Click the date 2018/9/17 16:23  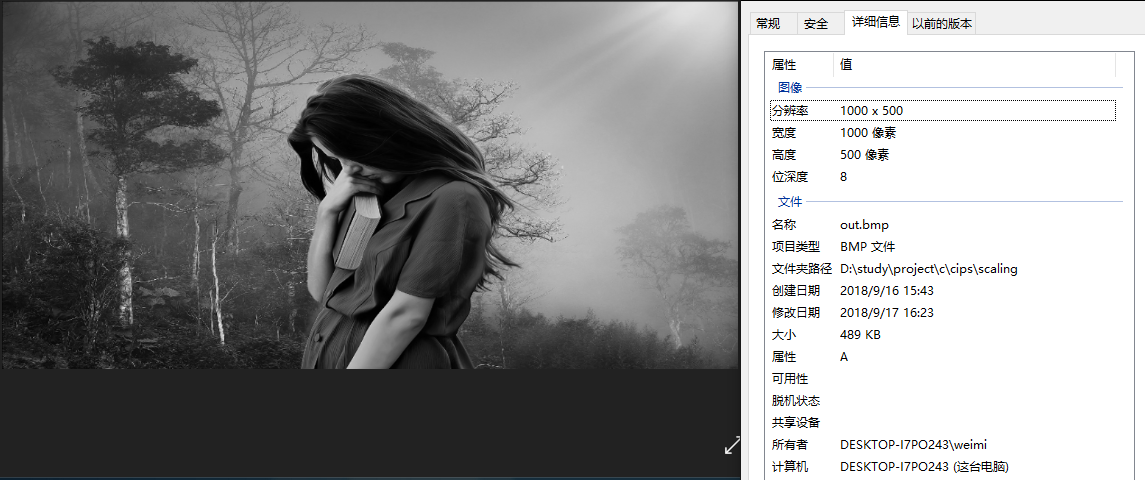887,313
